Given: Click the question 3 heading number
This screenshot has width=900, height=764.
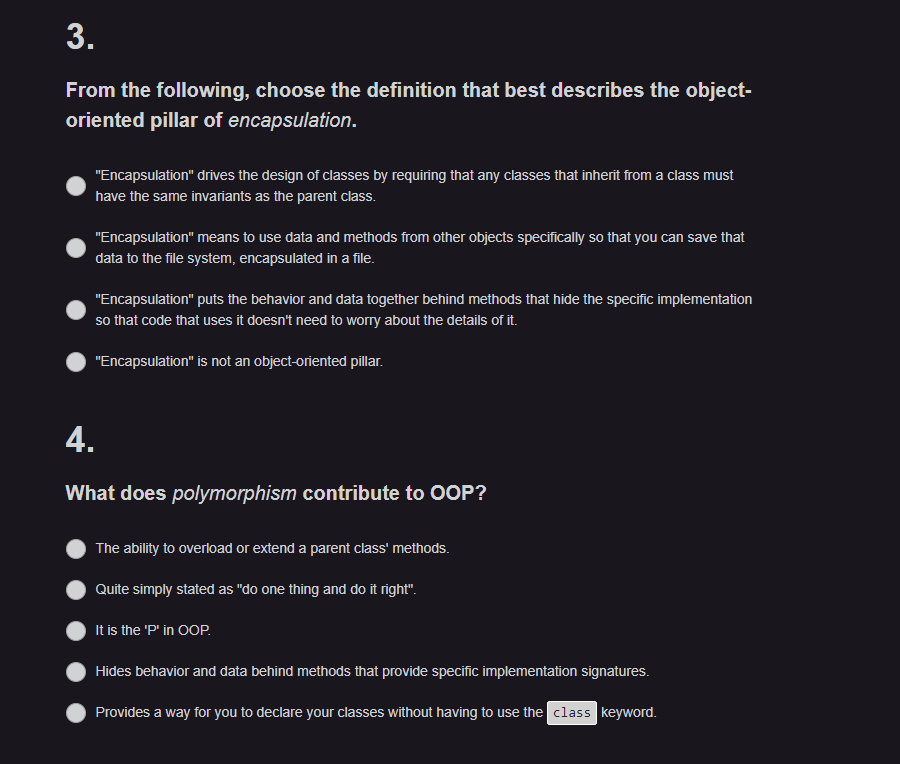Looking at the screenshot, I should [76, 36].
